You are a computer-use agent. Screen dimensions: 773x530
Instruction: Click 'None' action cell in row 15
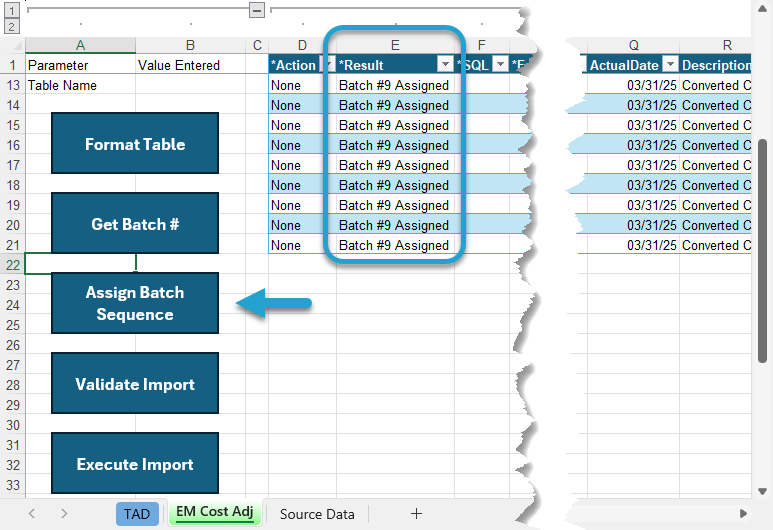pos(302,125)
